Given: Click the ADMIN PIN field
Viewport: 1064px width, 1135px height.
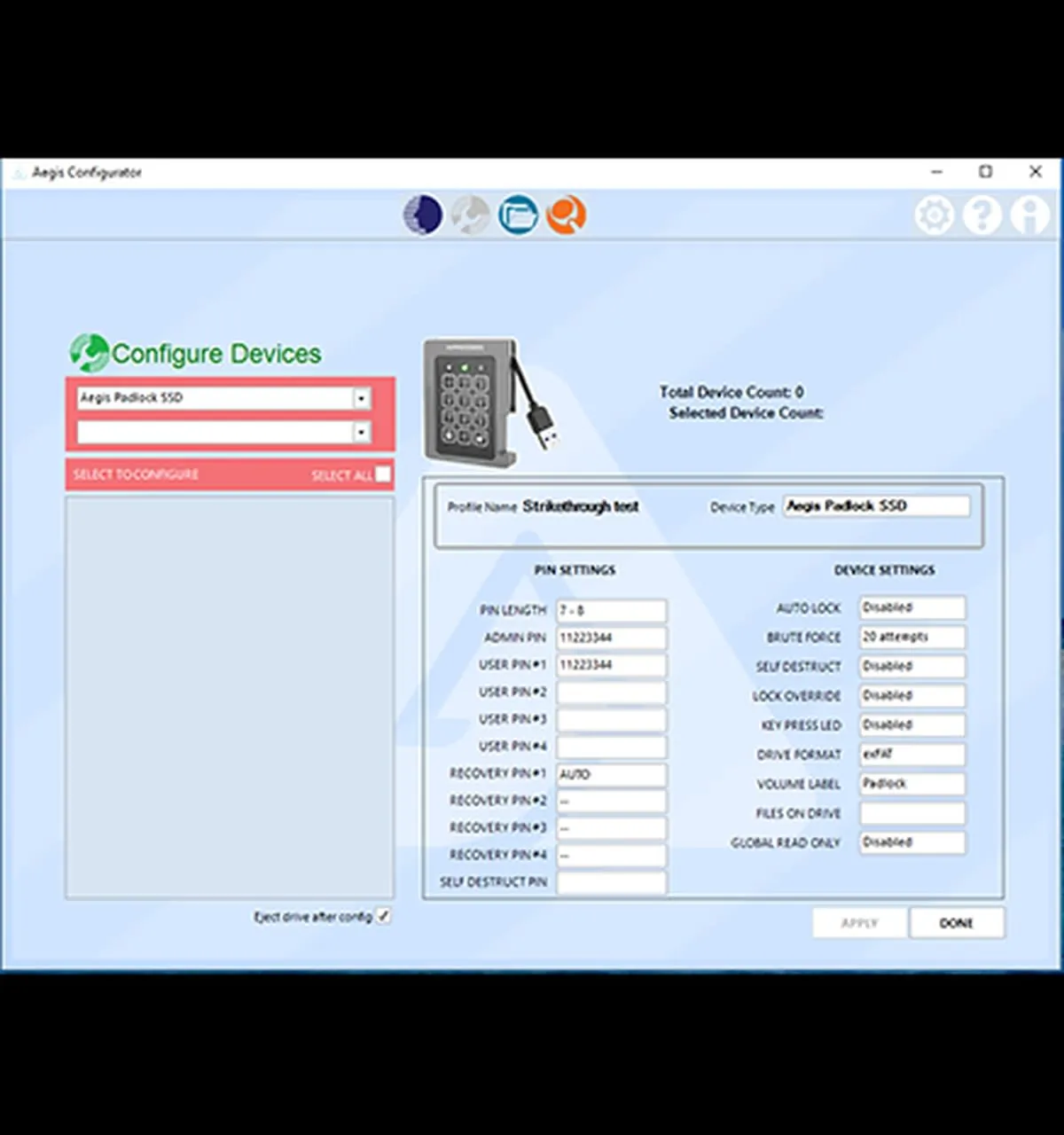Looking at the screenshot, I should [611, 638].
